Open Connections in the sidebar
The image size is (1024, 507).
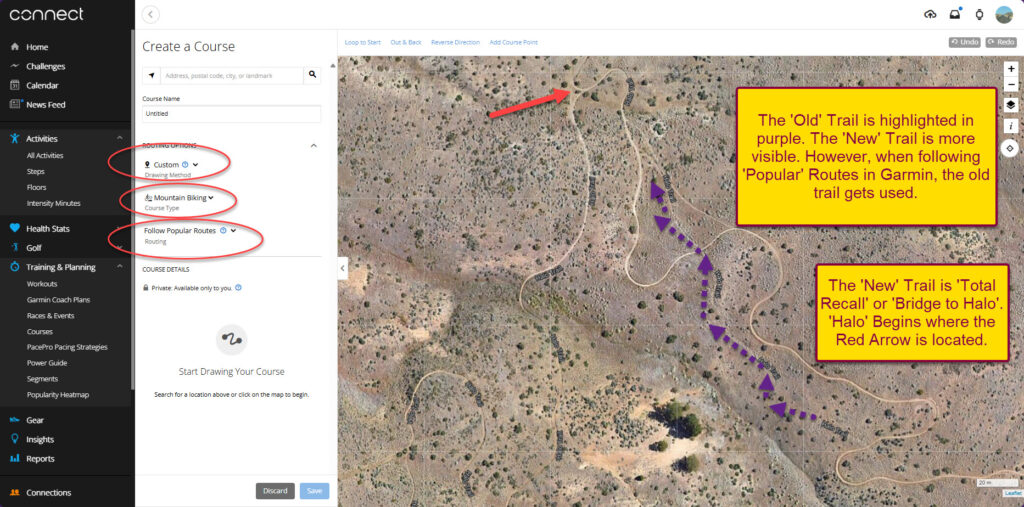(x=48, y=493)
